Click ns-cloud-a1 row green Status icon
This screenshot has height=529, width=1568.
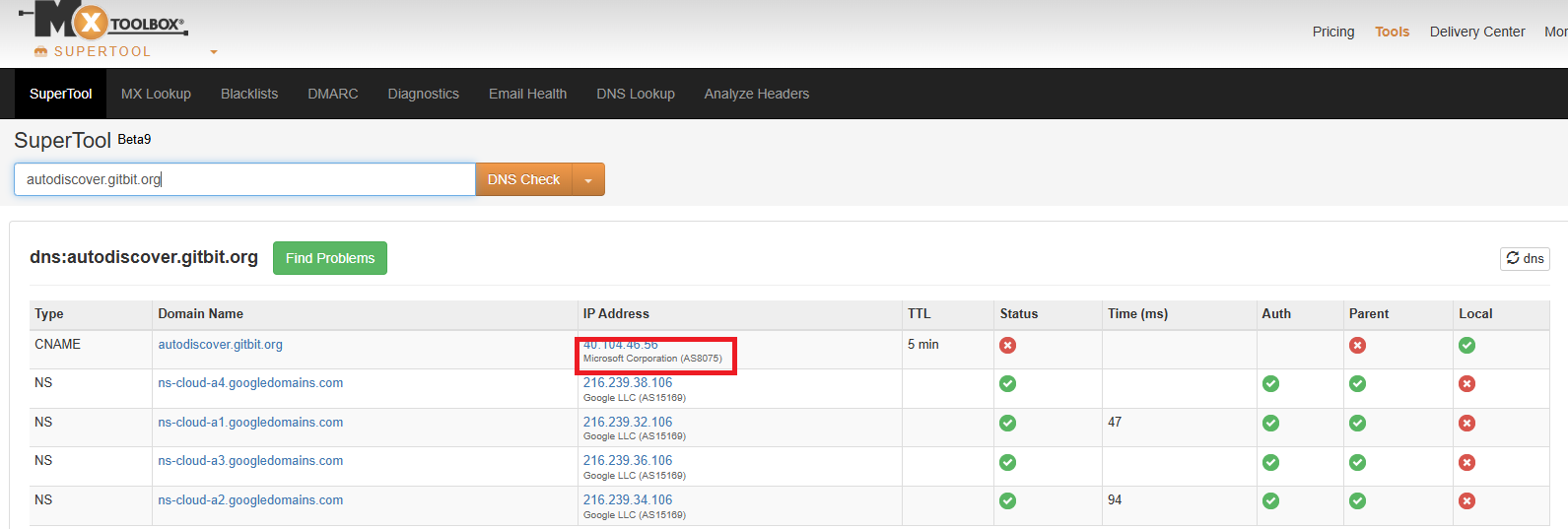pos(1007,423)
